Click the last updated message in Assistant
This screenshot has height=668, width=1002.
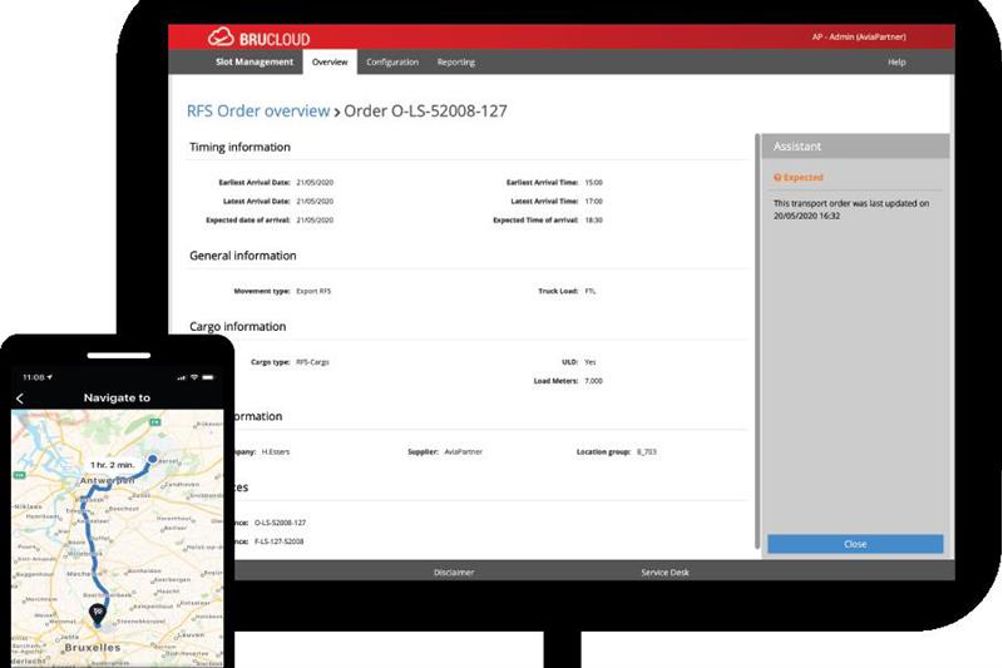851,209
